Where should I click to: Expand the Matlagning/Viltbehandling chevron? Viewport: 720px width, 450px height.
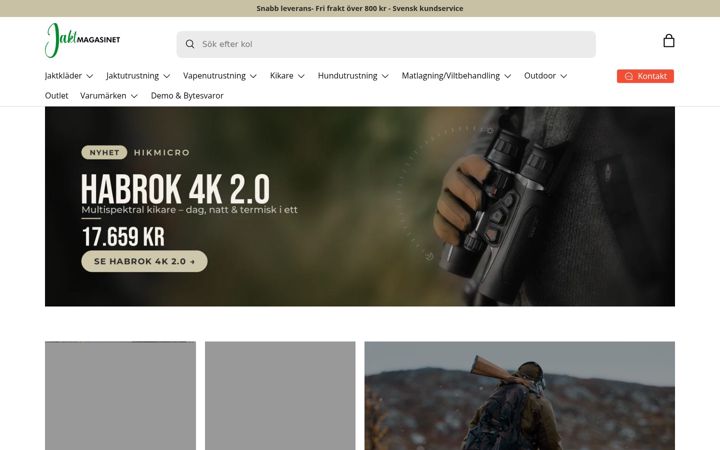(507, 76)
